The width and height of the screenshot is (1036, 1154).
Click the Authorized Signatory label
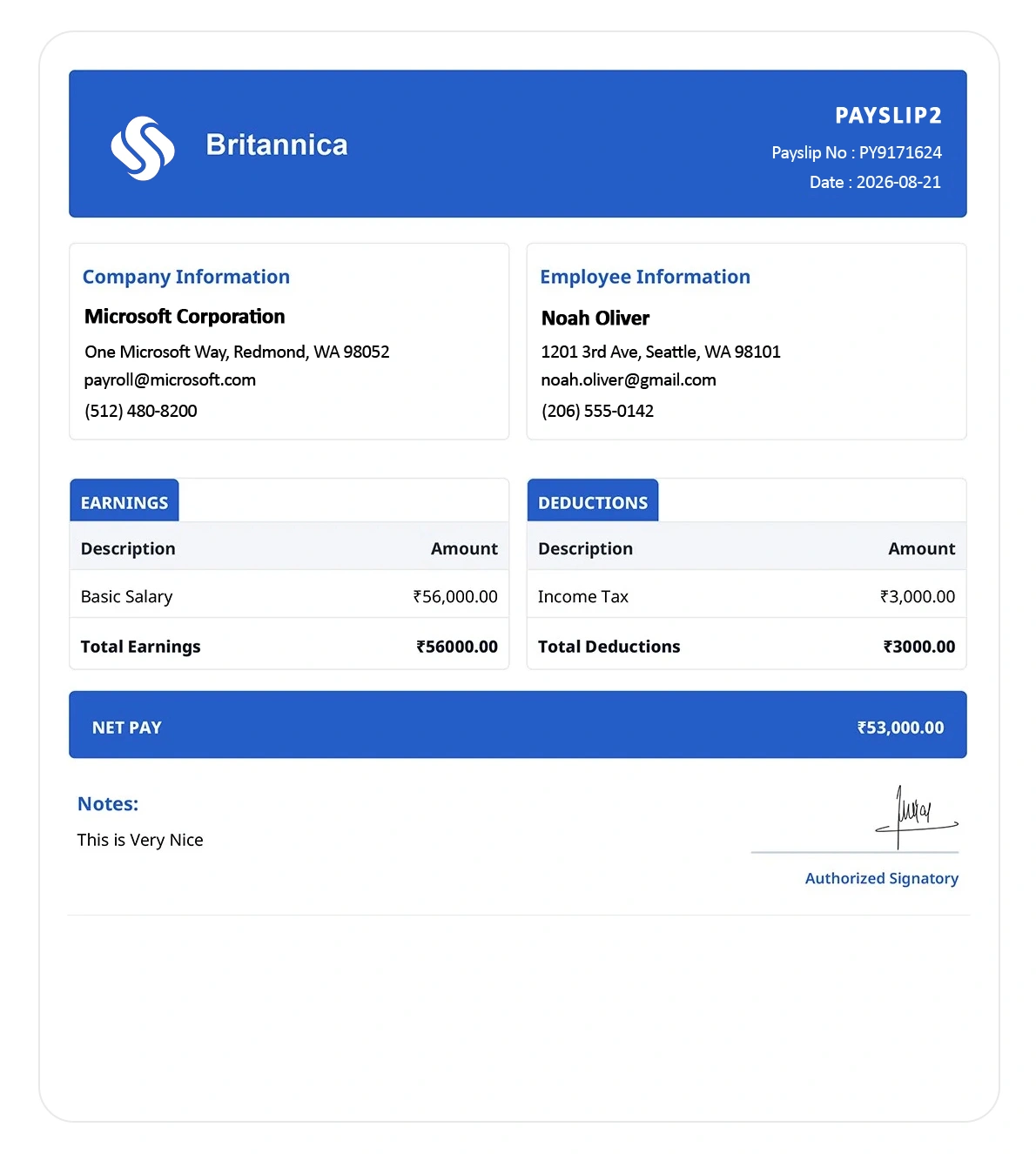coord(881,879)
